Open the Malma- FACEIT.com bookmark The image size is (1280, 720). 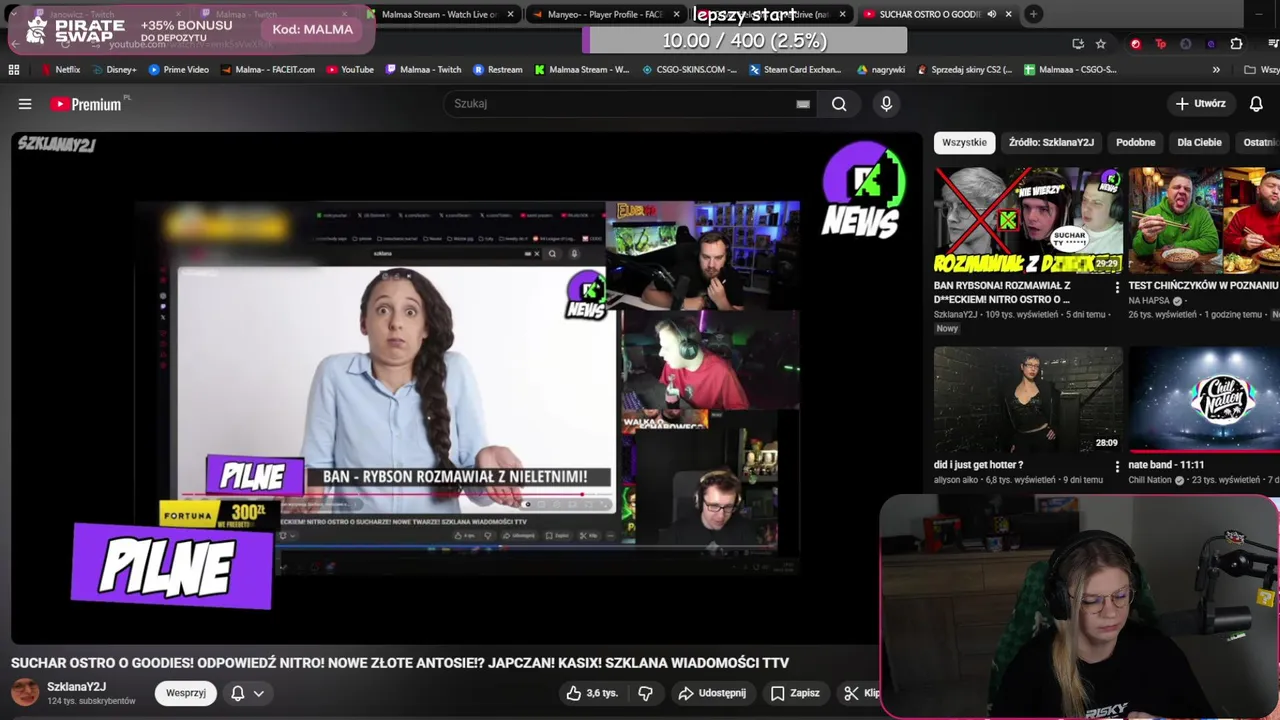[268, 70]
